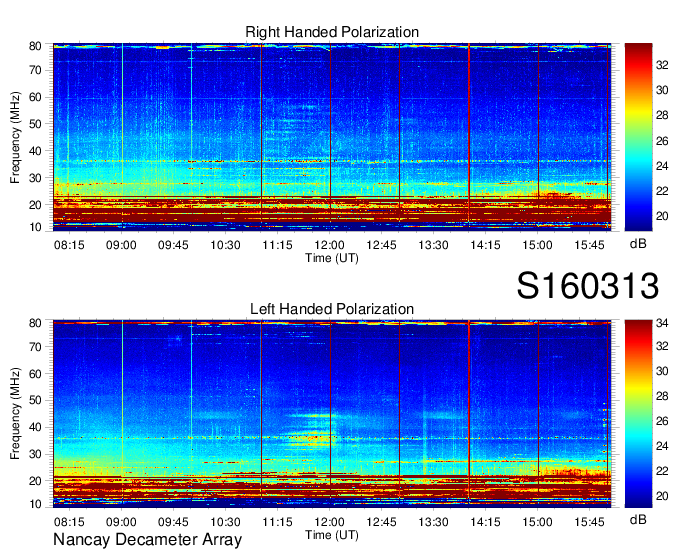Click the "70" frequency tick of Right Handed plot

click(35, 70)
